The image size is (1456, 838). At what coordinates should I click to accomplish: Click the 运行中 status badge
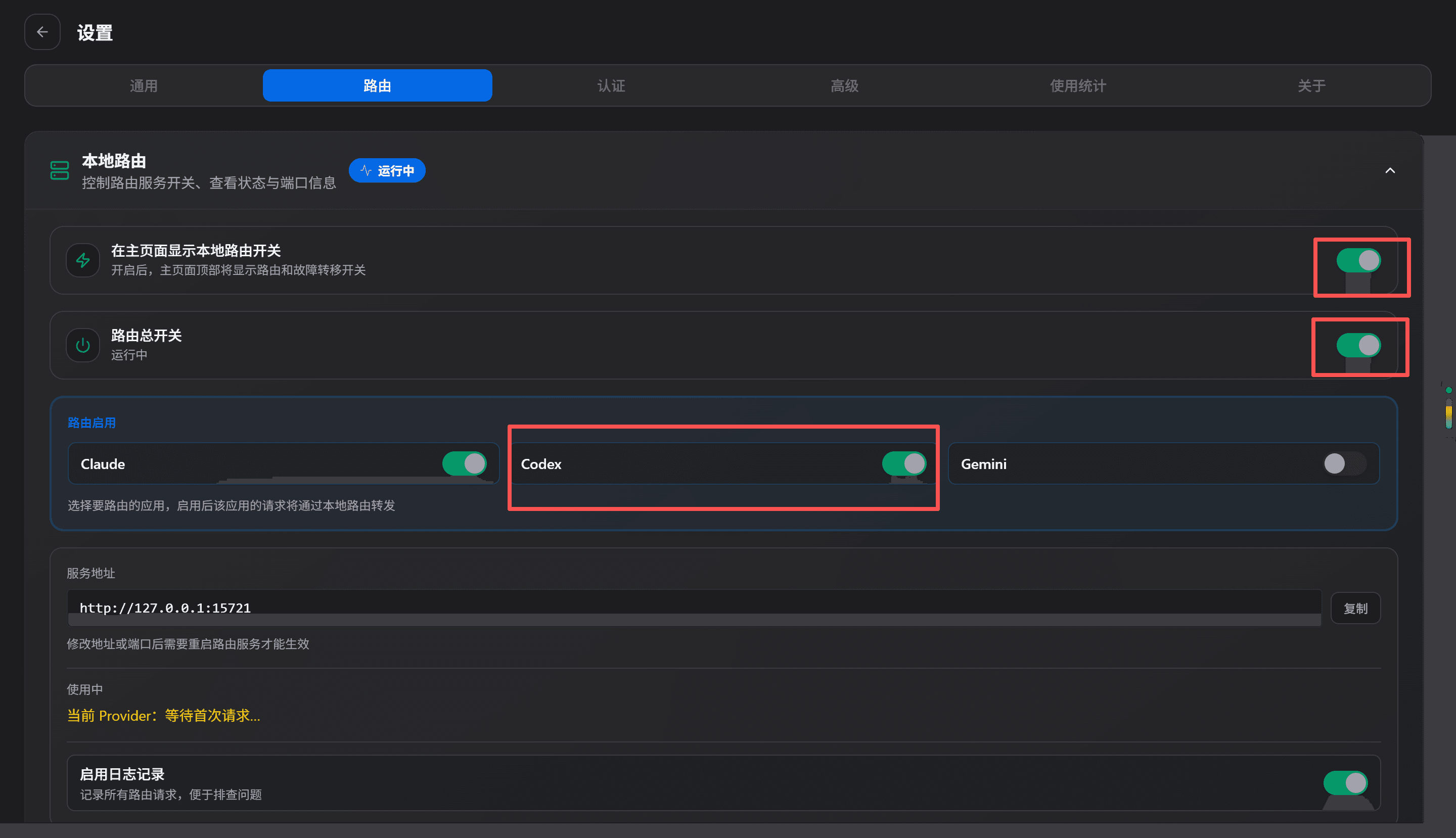coord(387,170)
